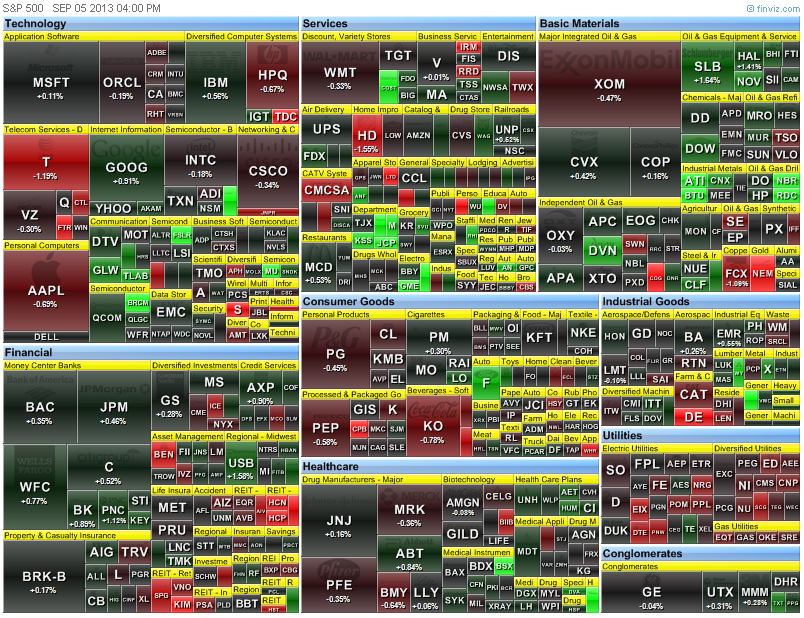This screenshot has height=618, width=804.
Task: Open the finviz.com link
Action: coord(773,8)
